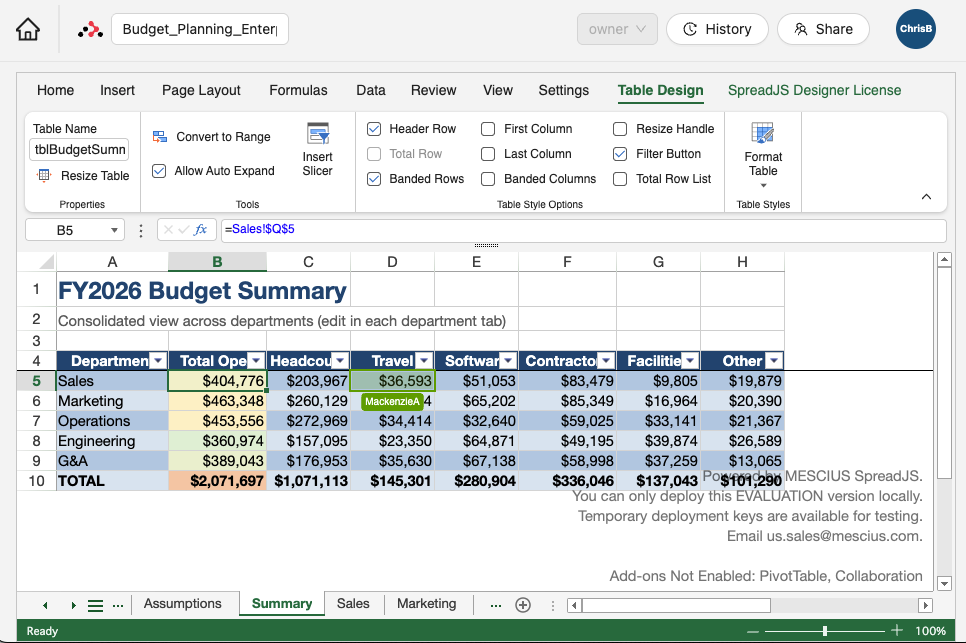Switch to the Table Design ribbon tab
Screen dimensions: 966x643
coord(660,90)
